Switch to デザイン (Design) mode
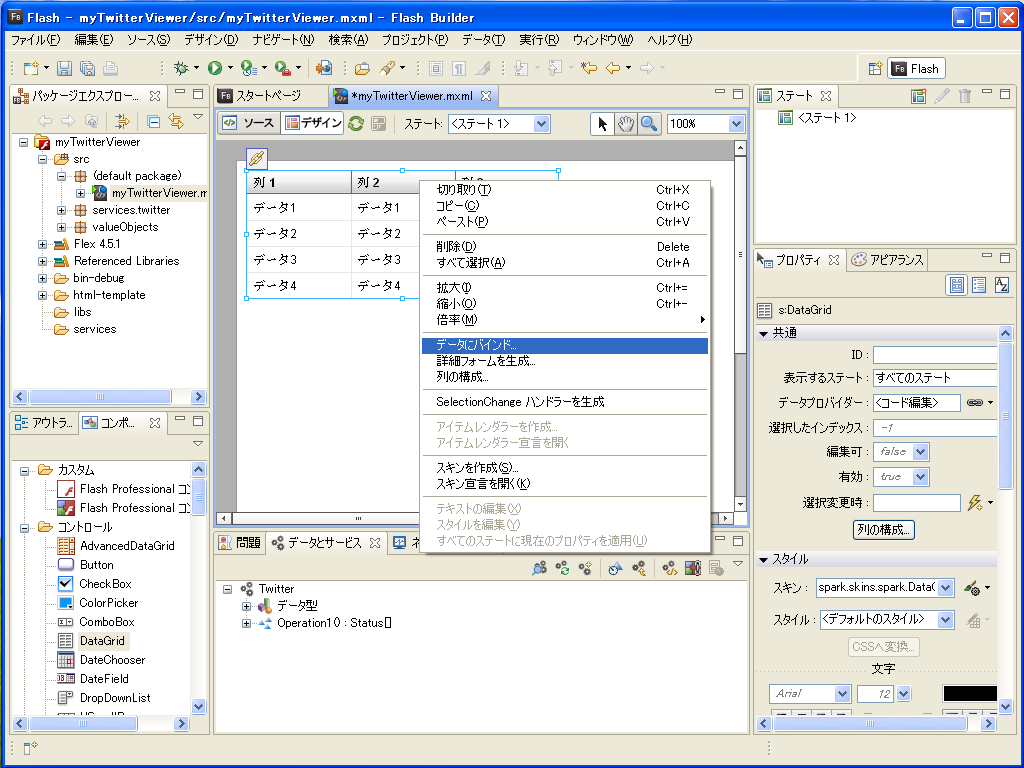 coord(313,123)
